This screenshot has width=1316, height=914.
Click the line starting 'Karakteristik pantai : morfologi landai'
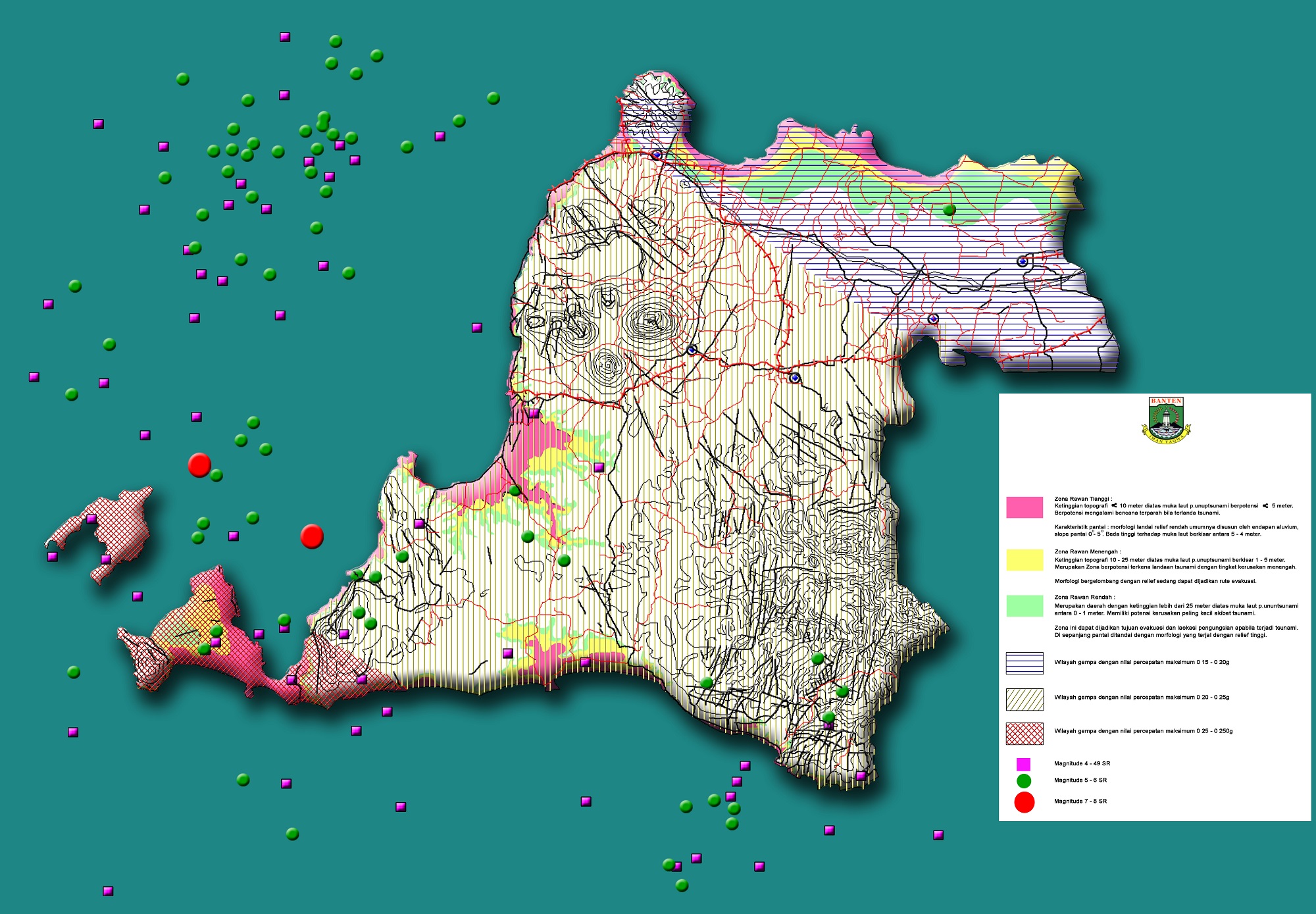[x=1177, y=527]
